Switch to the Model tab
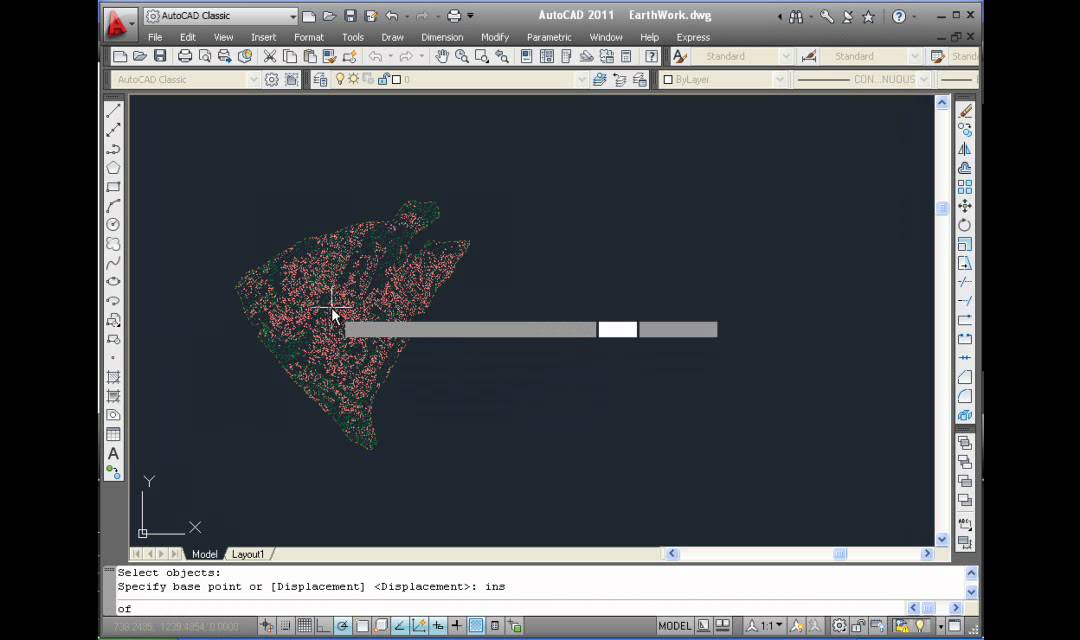1080x640 pixels. coord(205,554)
